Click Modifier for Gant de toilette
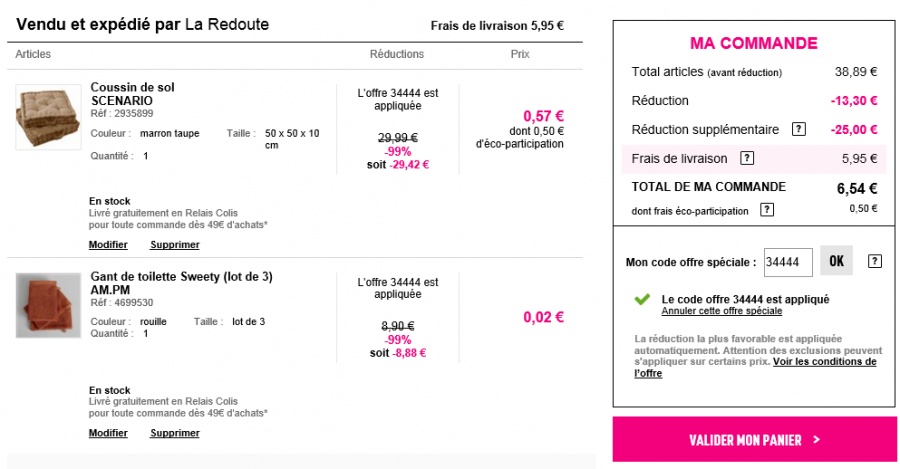Viewport: 900px width, 469px height. 108,433
